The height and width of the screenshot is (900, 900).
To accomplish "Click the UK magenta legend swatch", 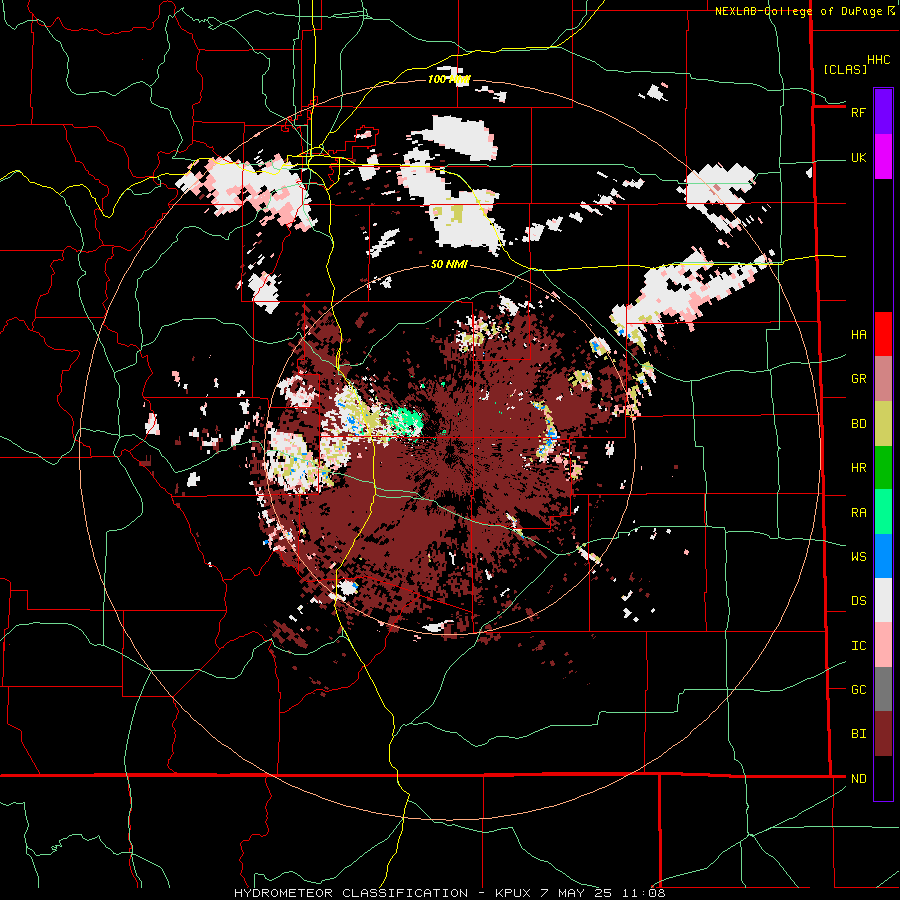I will point(883,157).
